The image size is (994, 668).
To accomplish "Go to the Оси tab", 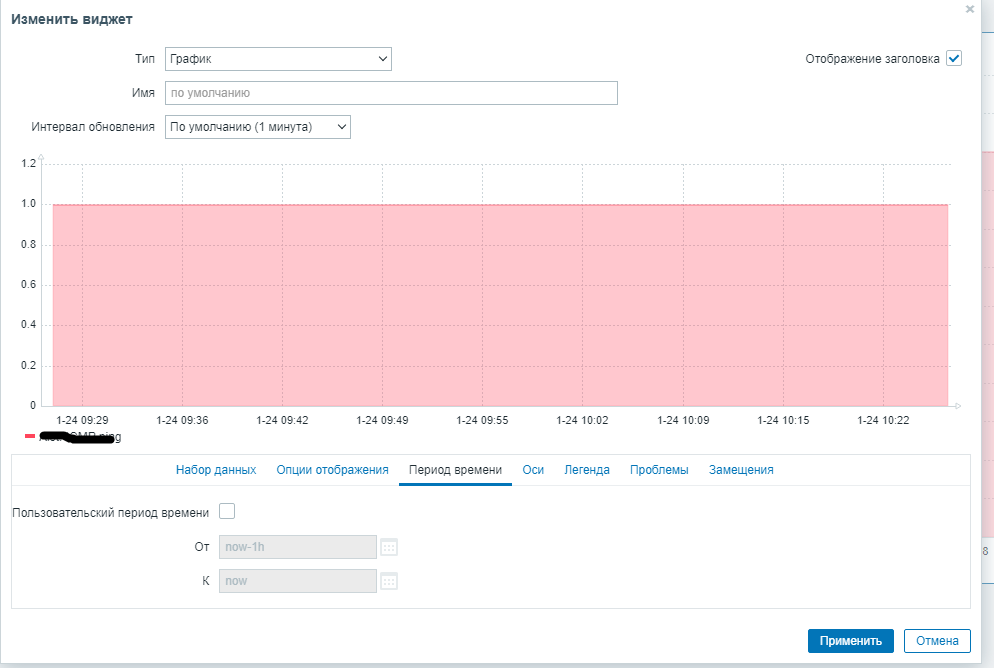I will coord(533,470).
